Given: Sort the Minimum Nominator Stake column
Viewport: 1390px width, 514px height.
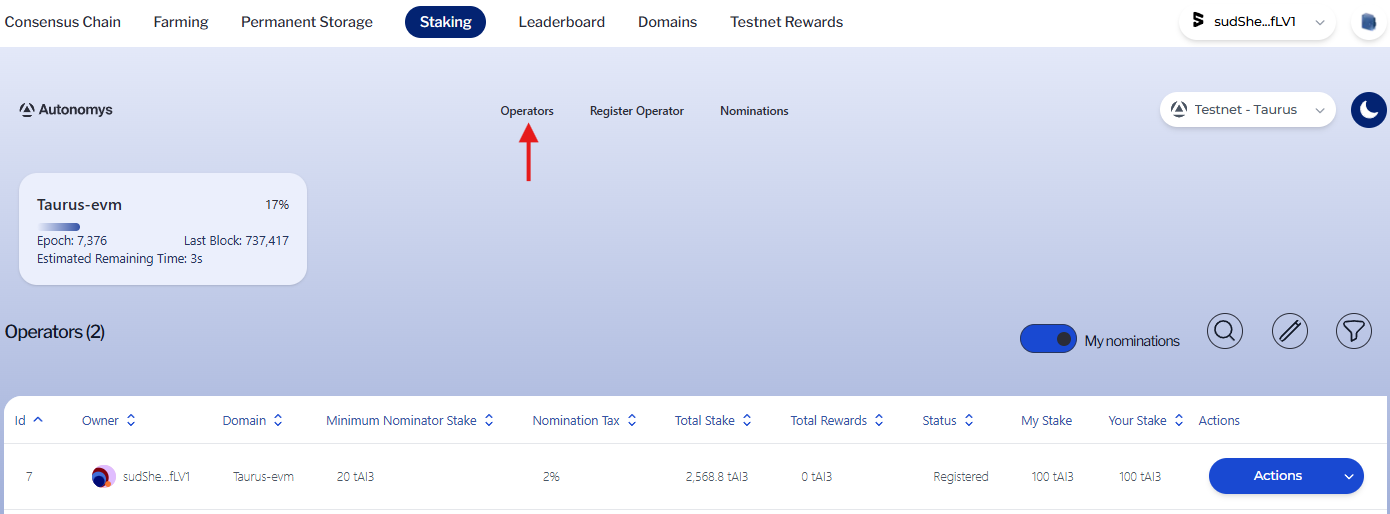Looking at the screenshot, I should pos(489,421).
